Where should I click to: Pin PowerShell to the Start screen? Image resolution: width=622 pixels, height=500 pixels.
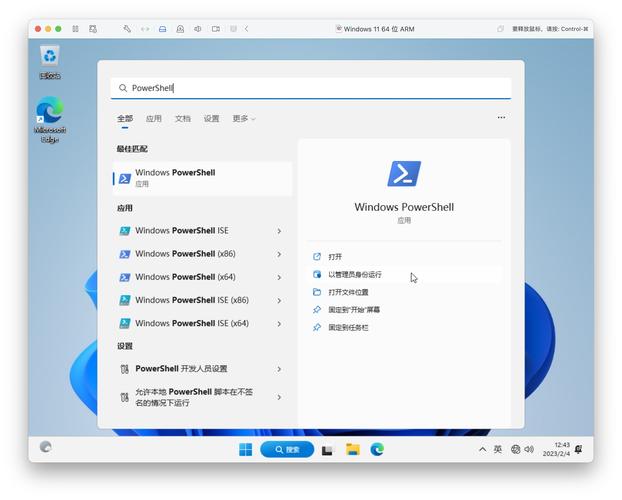click(x=404, y=310)
